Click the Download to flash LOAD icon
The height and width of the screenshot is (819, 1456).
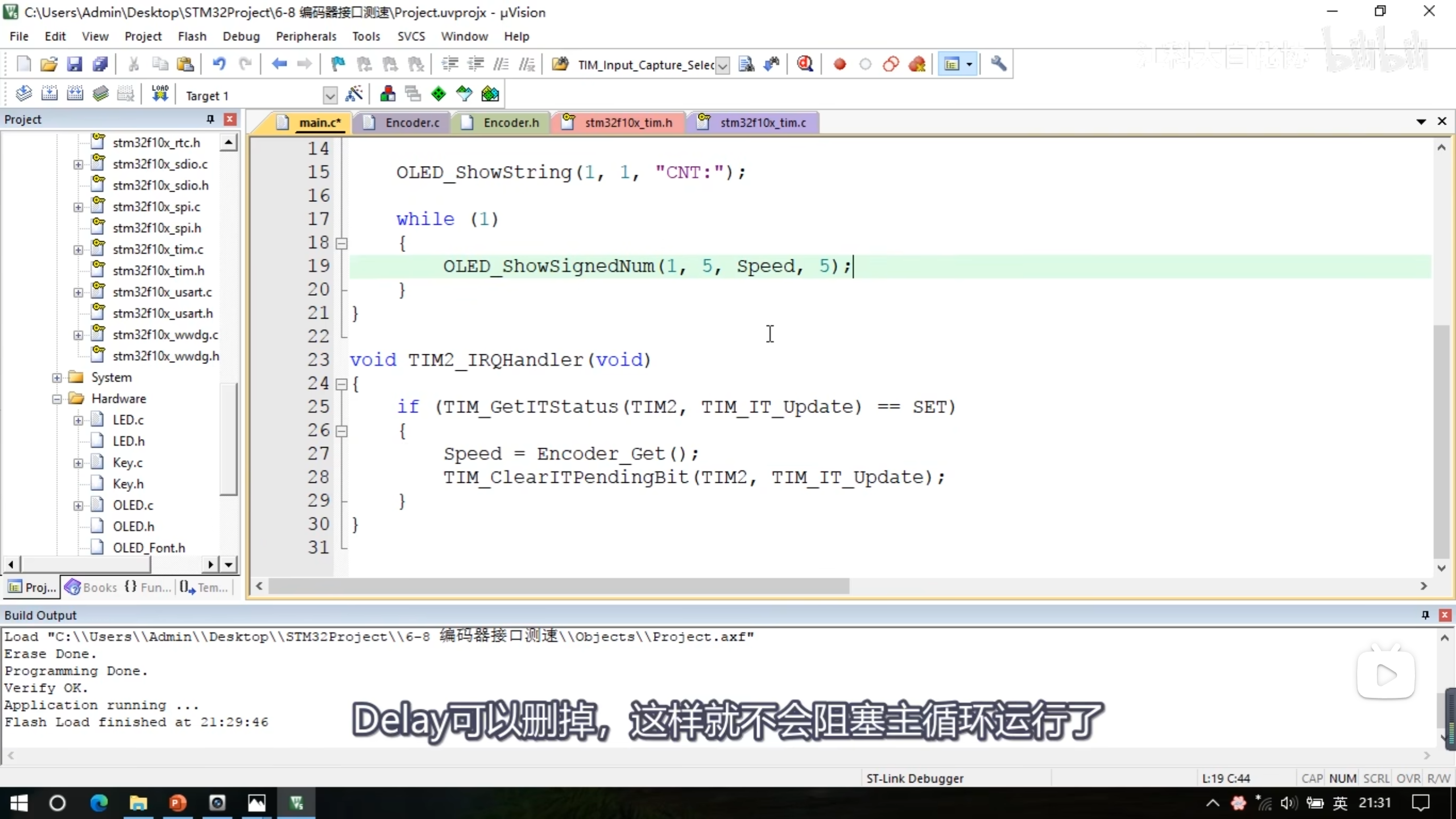[x=160, y=94]
